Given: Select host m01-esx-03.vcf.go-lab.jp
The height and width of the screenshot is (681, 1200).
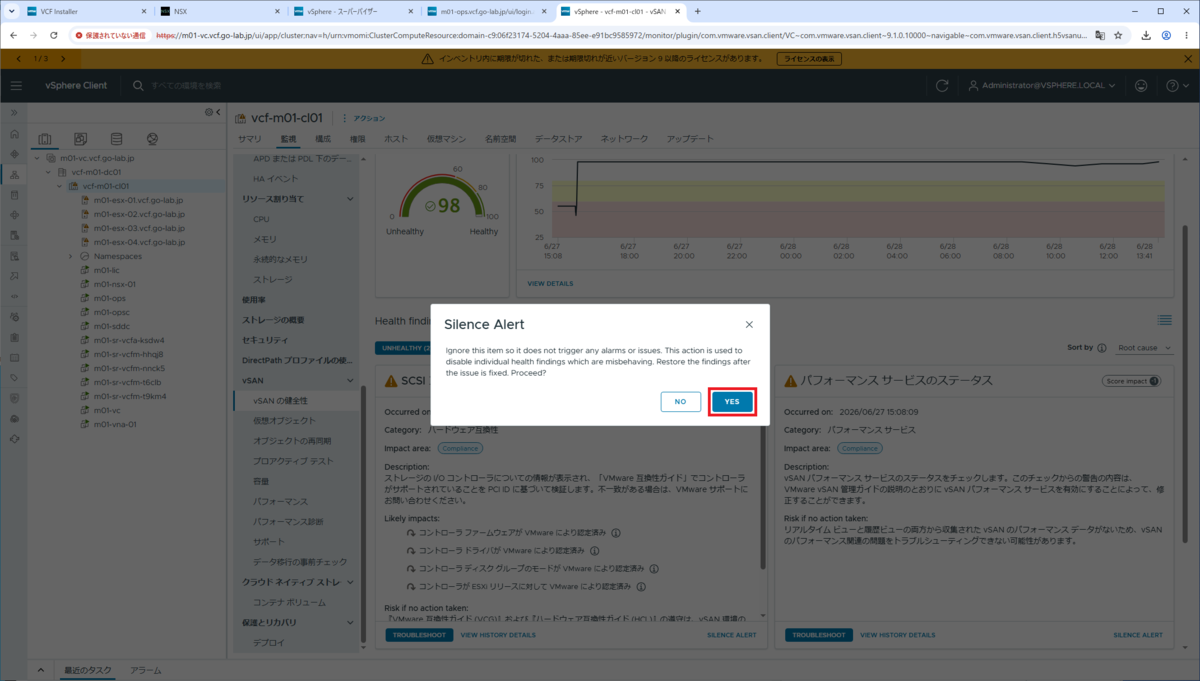Looking at the screenshot, I should [138, 228].
